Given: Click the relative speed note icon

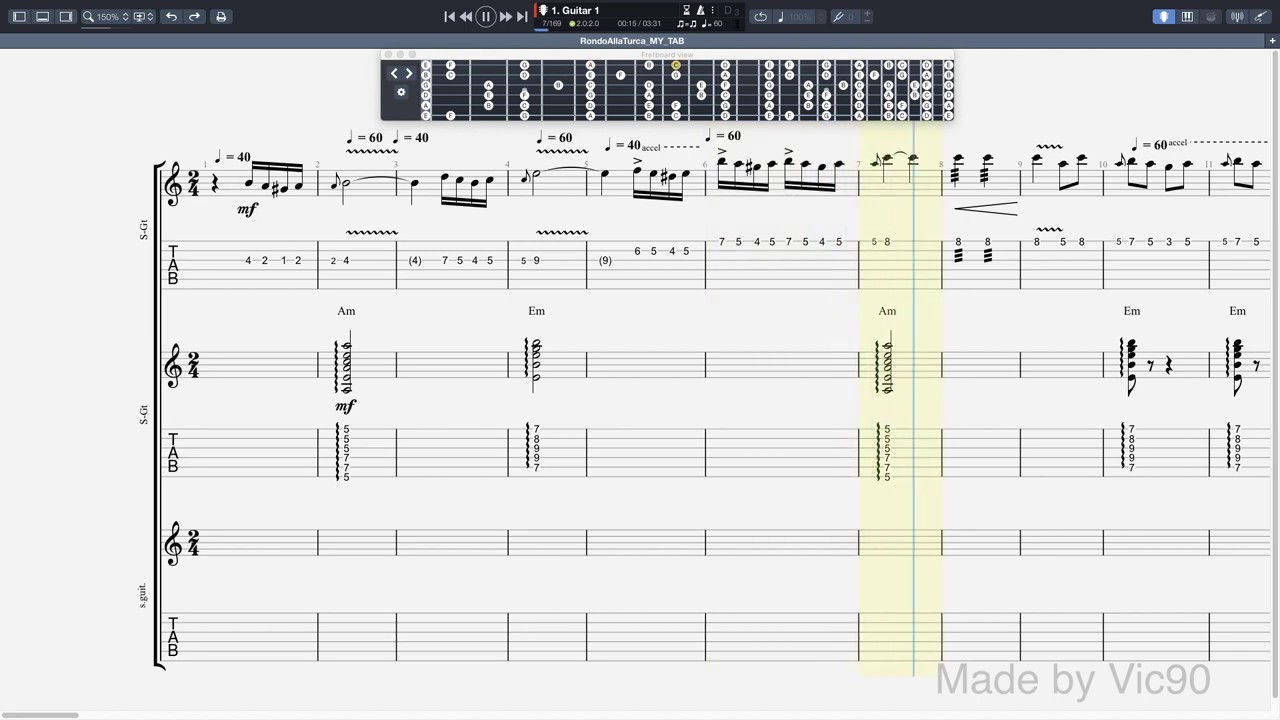Looking at the screenshot, I should pyautogui.click(x=781, y=16).
